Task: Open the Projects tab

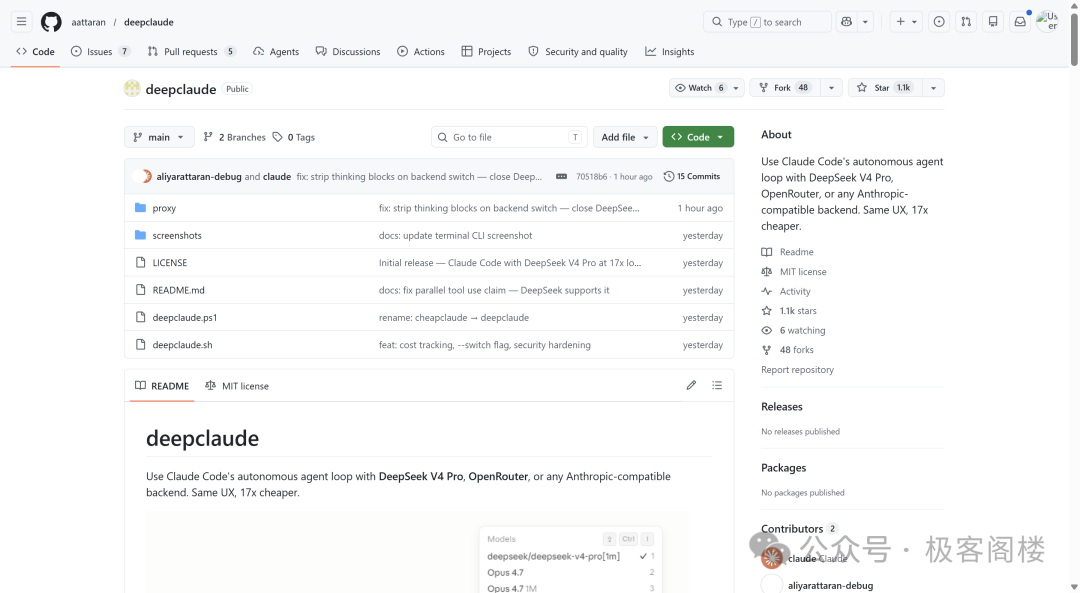Action: click(x=486, y=52)
